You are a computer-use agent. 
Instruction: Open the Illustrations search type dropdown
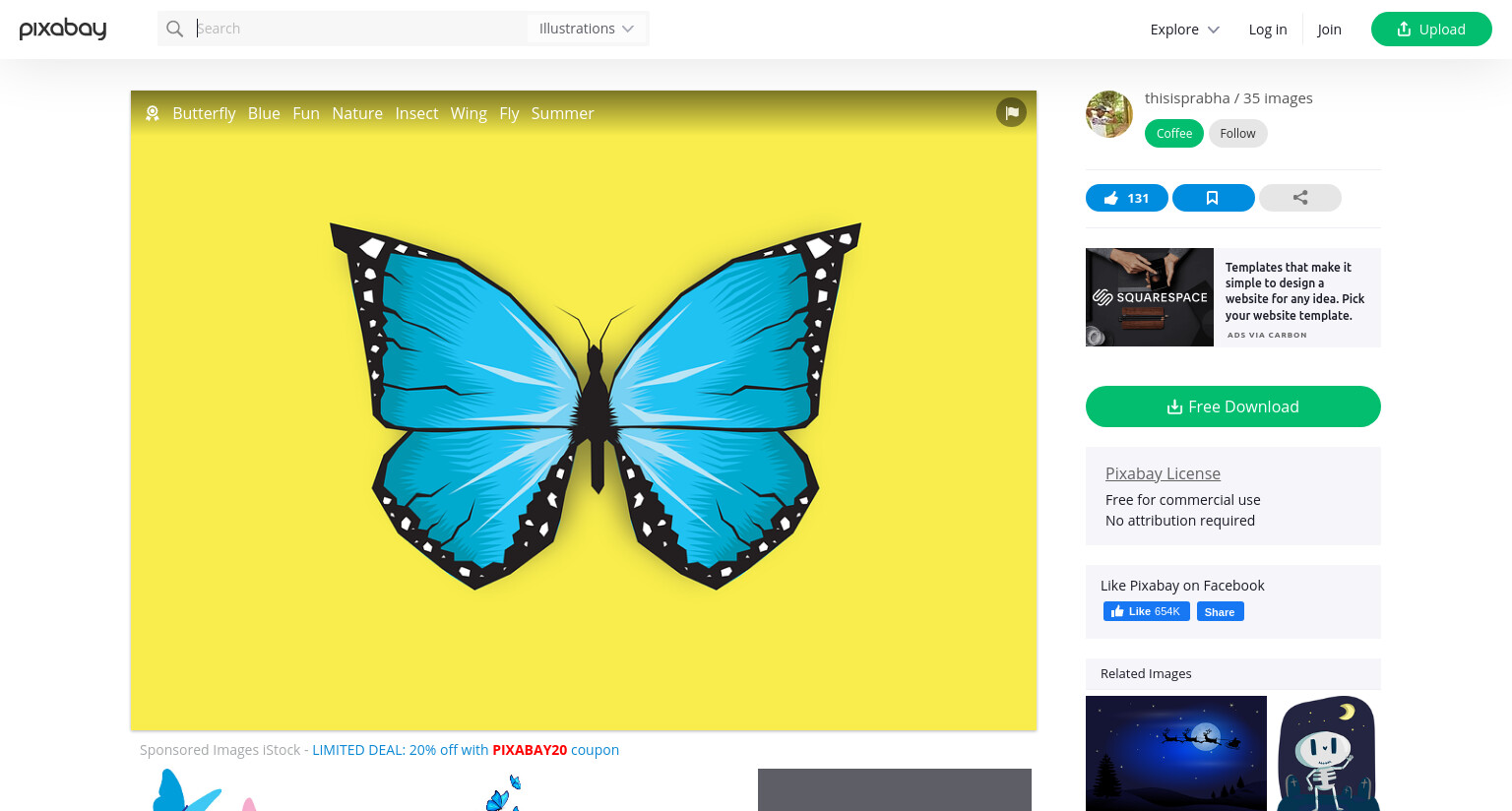[587, 29]
